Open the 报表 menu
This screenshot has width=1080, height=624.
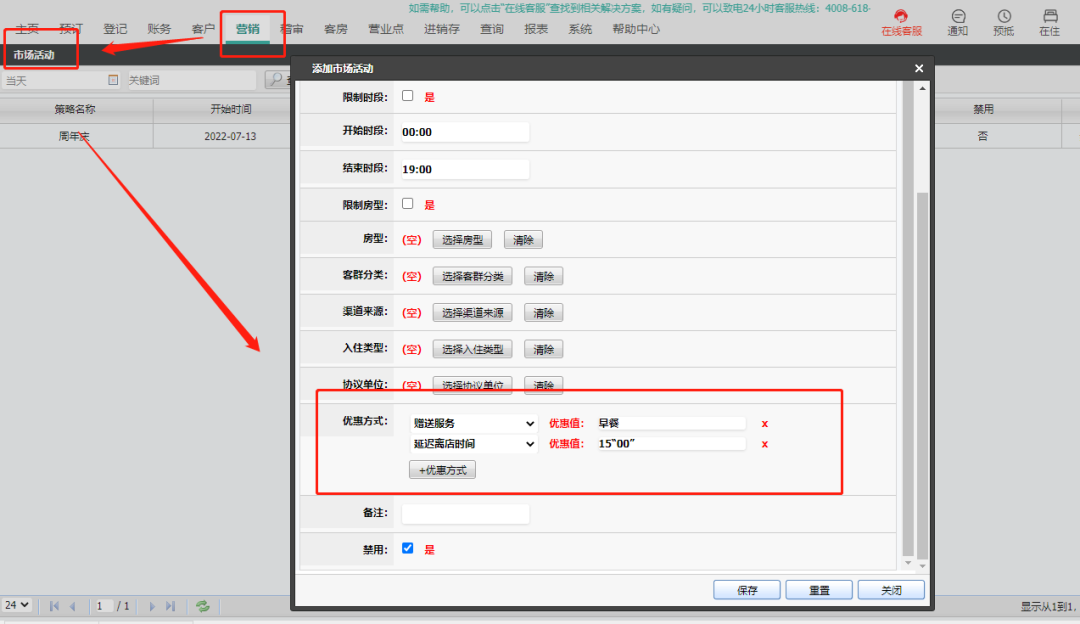(x=536, y=29)
